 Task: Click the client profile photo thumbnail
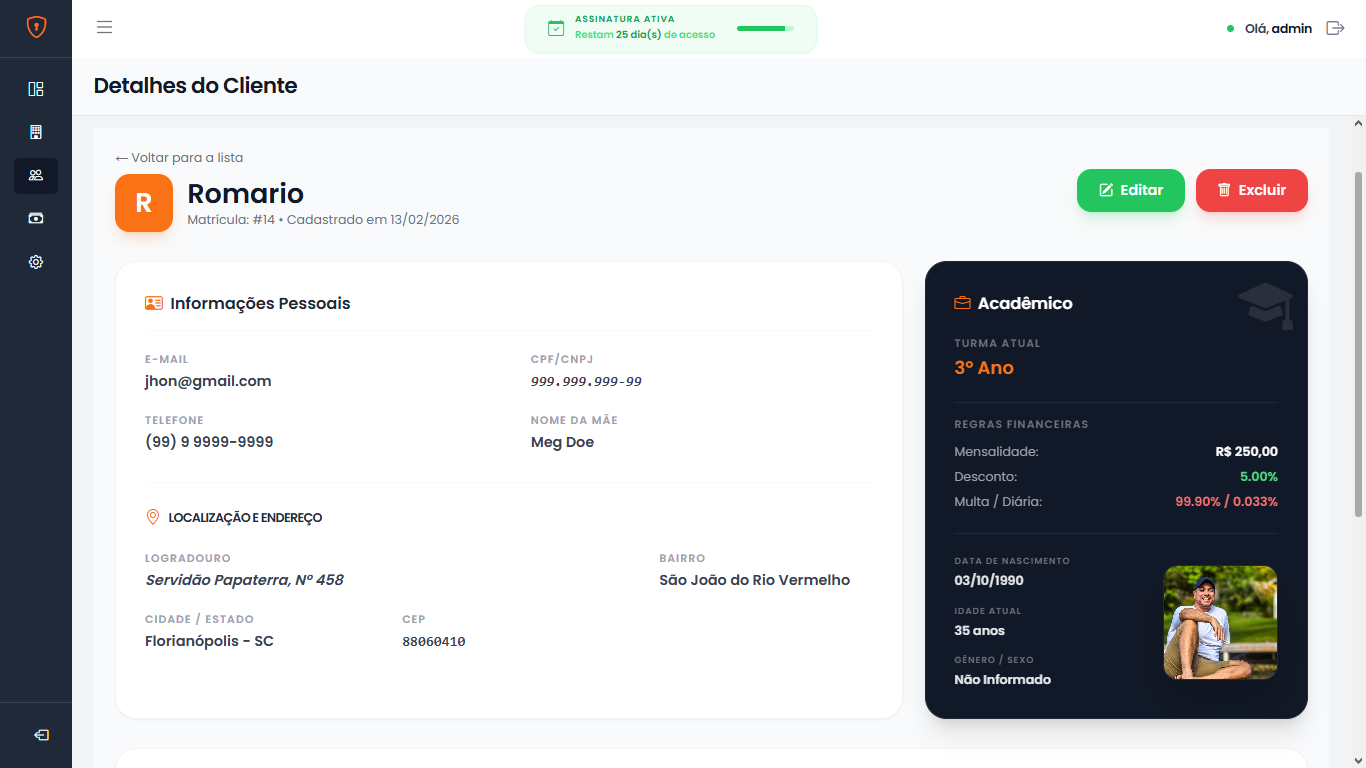pos(1220,623)
